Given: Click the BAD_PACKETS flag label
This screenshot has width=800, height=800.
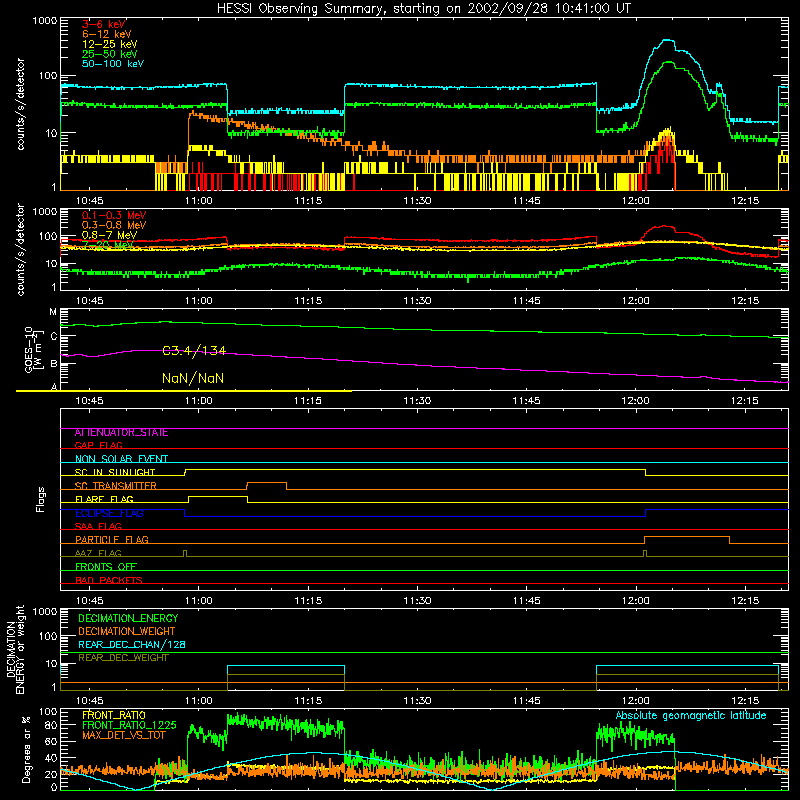Looking at the screenshot, I should pyautogui.click(x=109, y=580).
